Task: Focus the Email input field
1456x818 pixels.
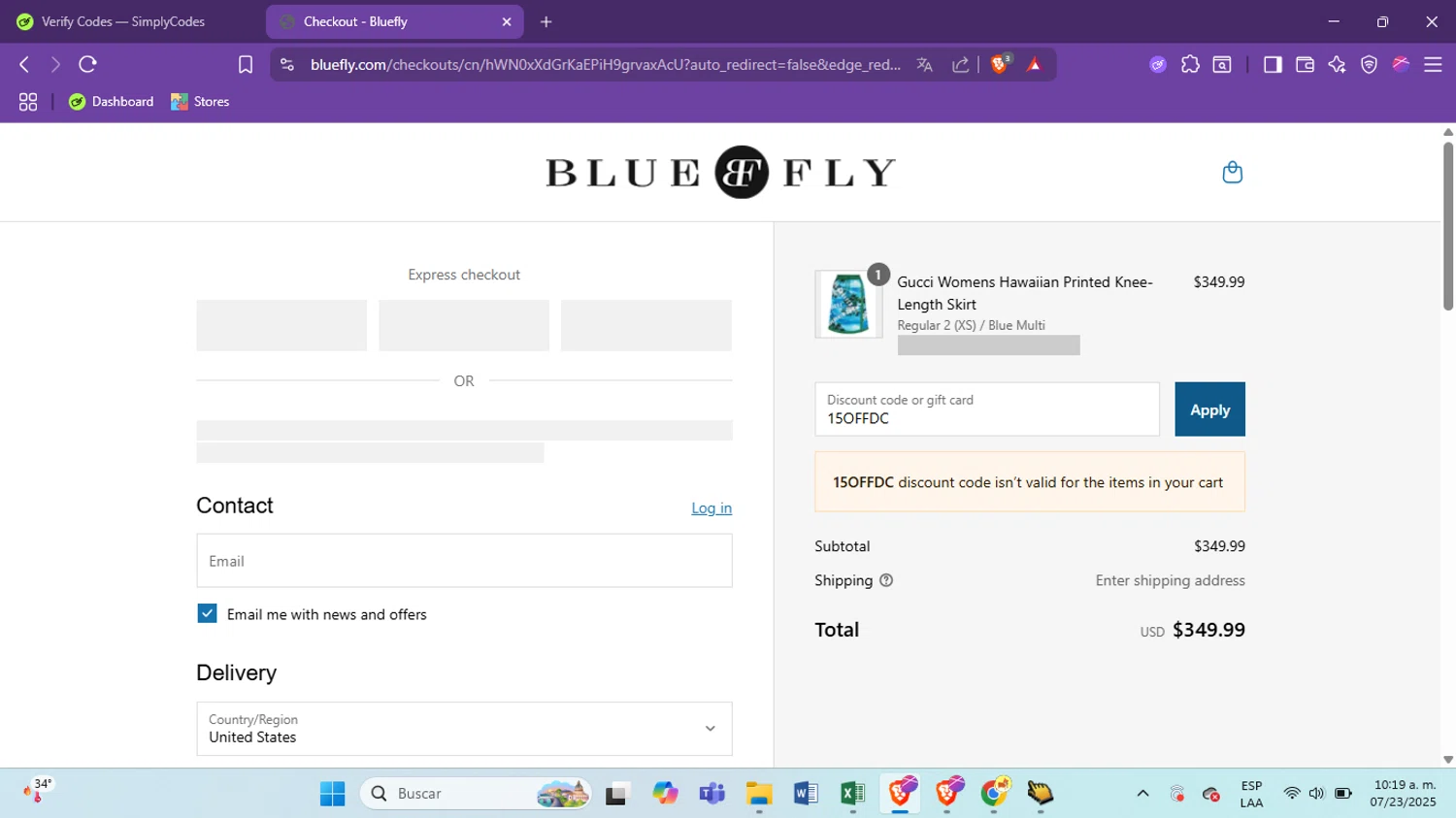Action: (x=464, y=561)
